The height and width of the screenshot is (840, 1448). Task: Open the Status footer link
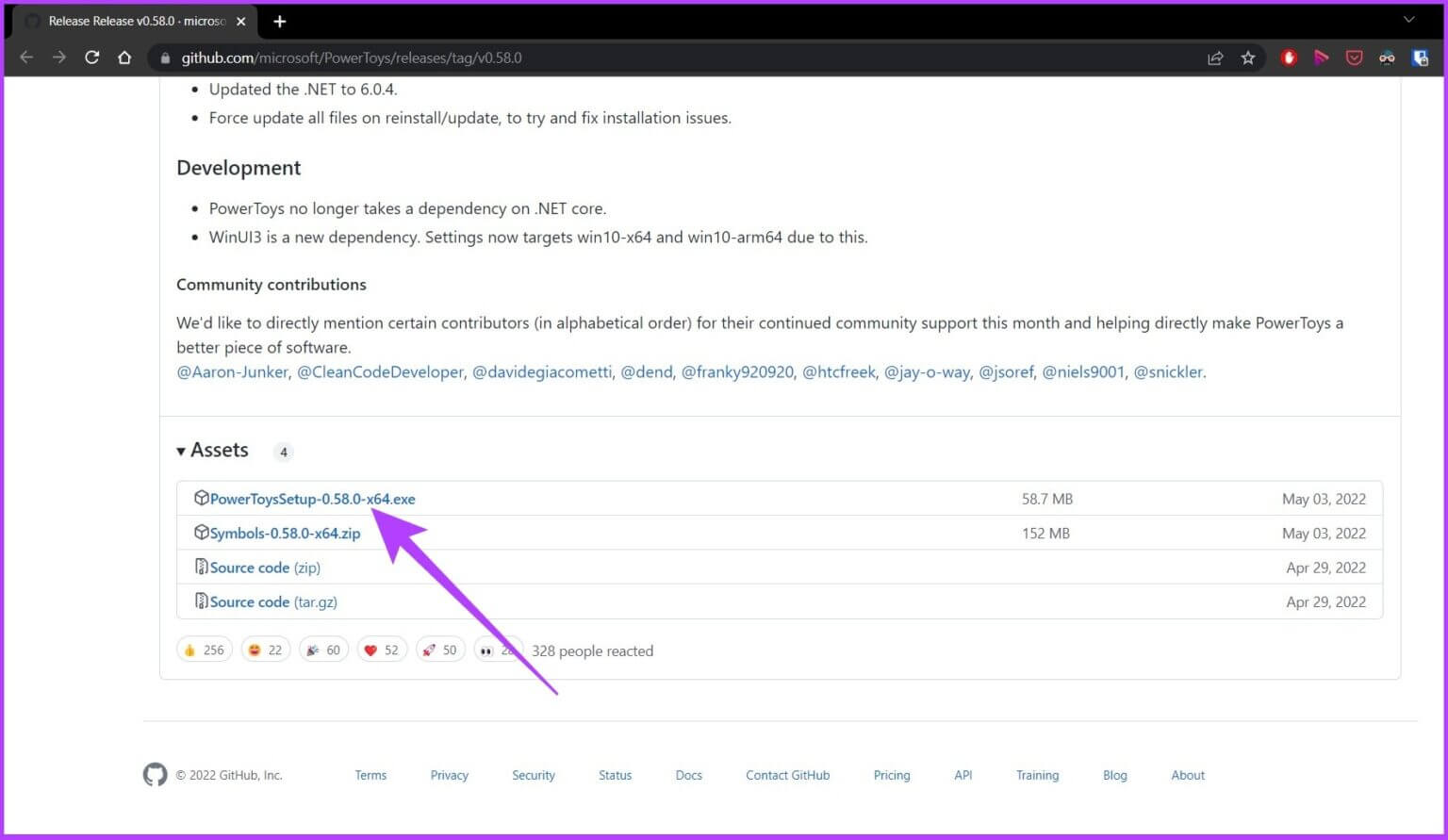point(615,775)
